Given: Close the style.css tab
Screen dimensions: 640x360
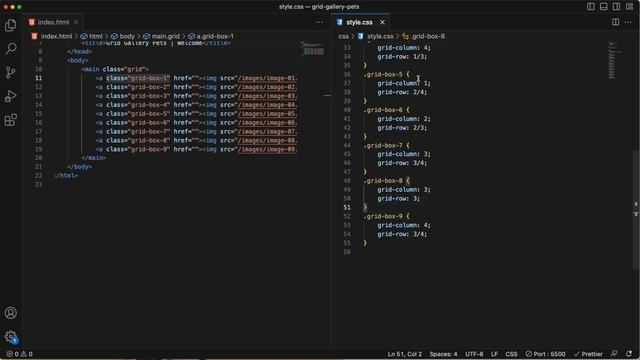Looking at the screenshot, I should 382,22.
